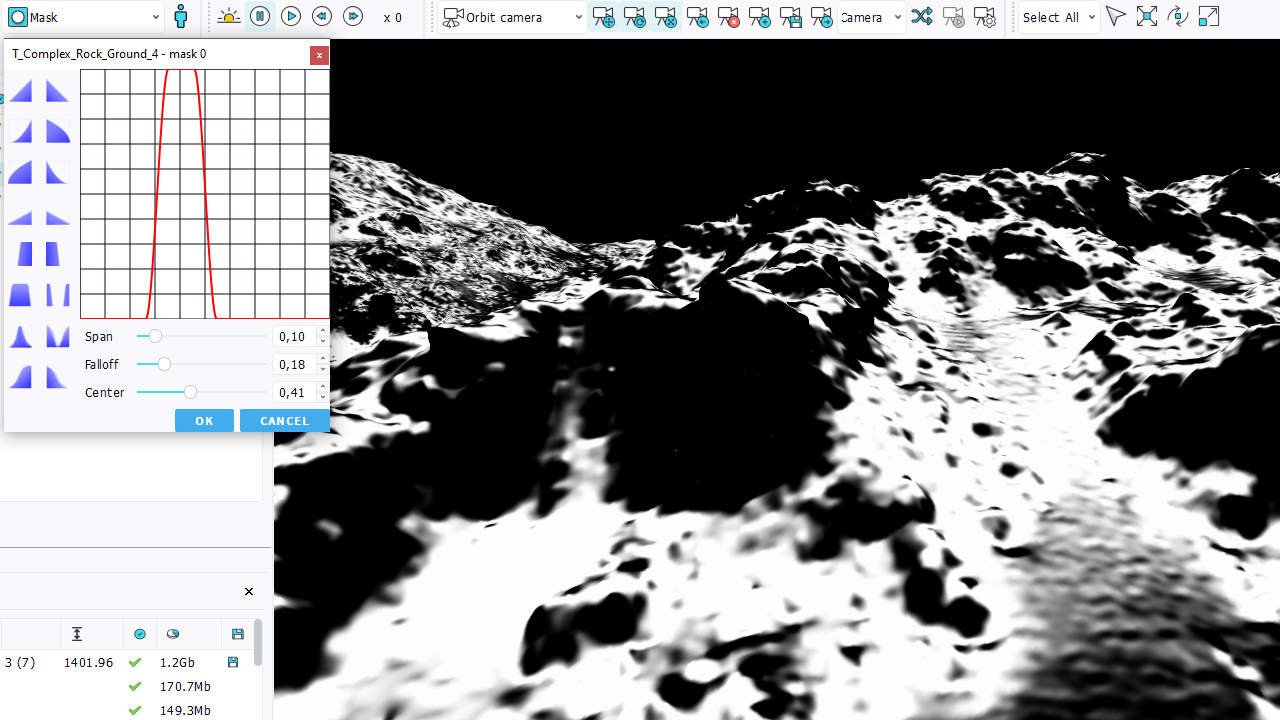Viewport: 1280px width, 720px height.
Task: Activate the arrow selection tool
Action: click(1116, 17)
